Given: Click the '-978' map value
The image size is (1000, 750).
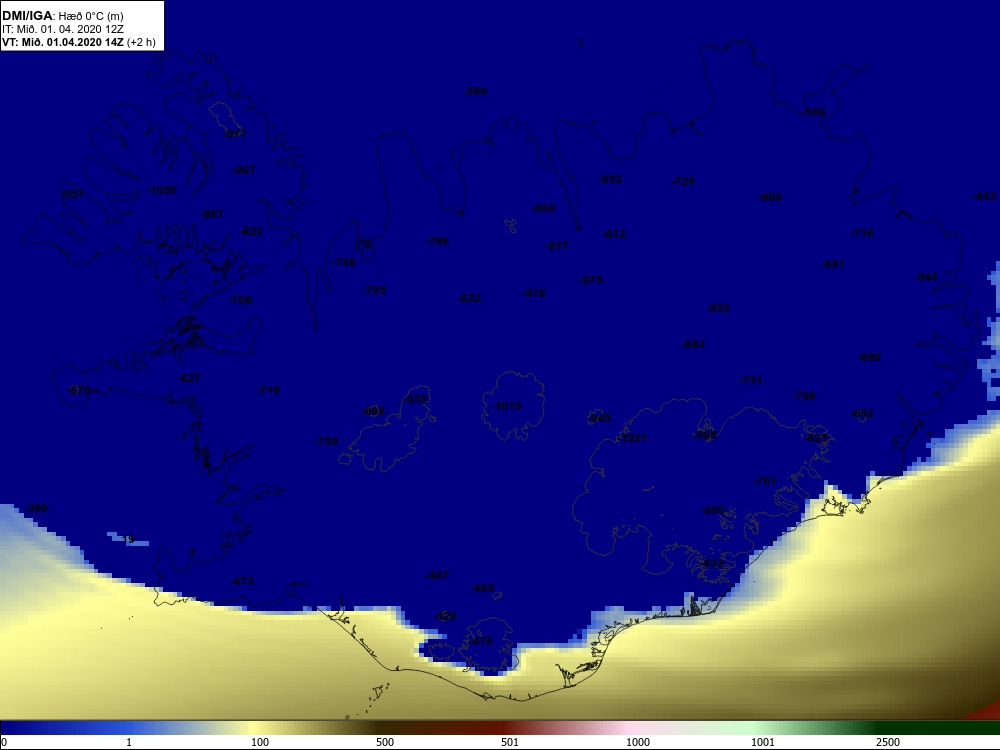Looking at the screenshot, I should (534, 293).
